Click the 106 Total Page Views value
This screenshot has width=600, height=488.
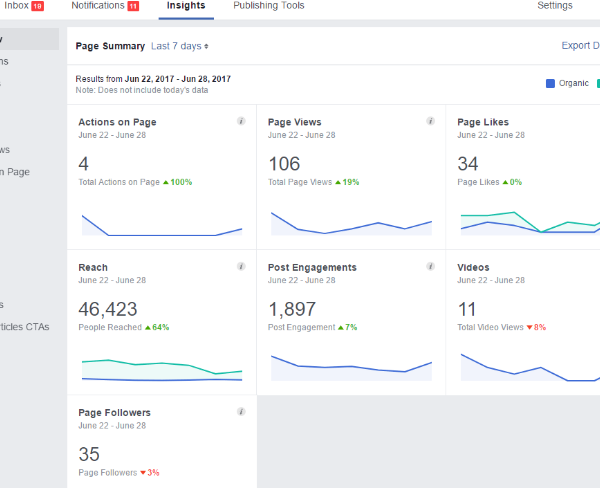tap(284, 164)
